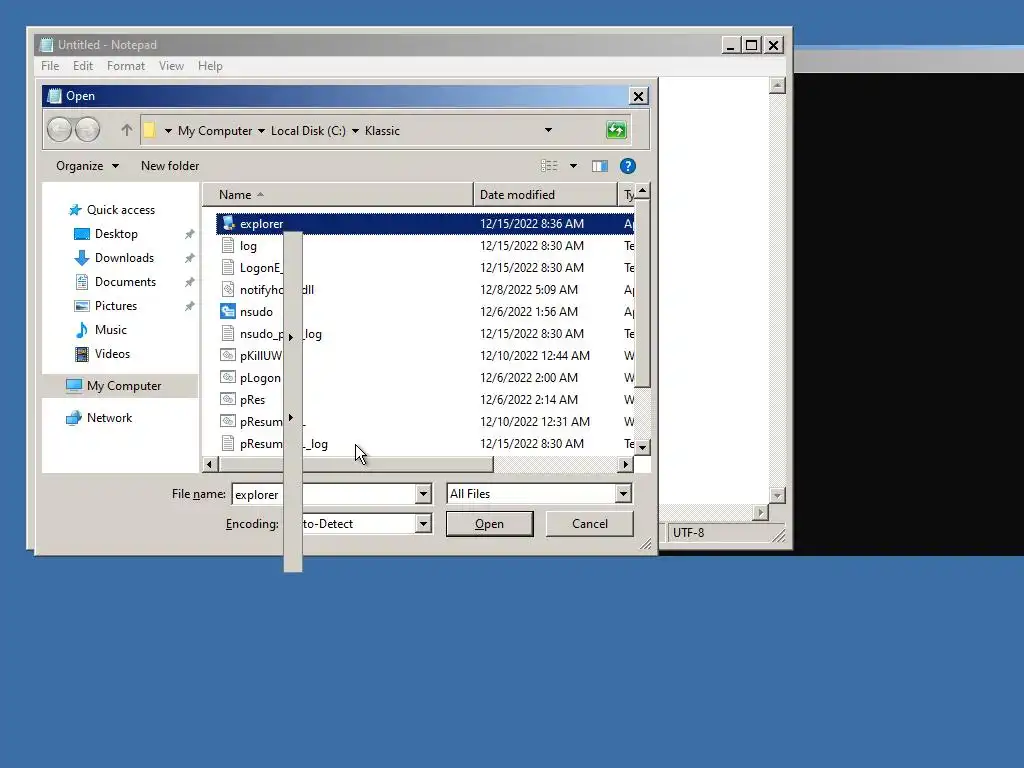Open the Notepad Format menu
Image resolution: width=1024 pixels, height=768 pixels.
[x=125, y=66]
